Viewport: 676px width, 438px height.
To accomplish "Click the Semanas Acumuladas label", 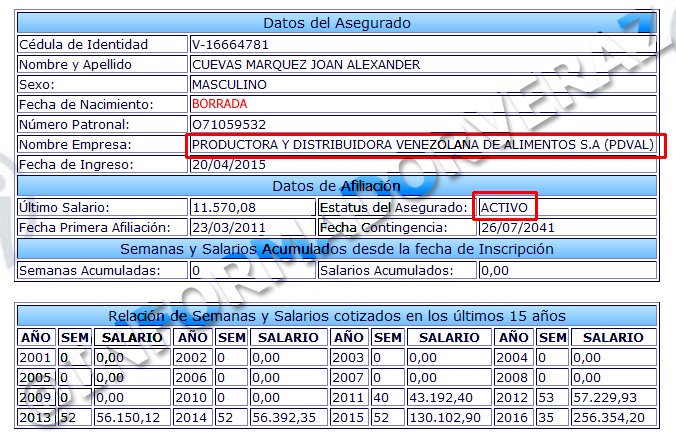I will click(90, 271).
